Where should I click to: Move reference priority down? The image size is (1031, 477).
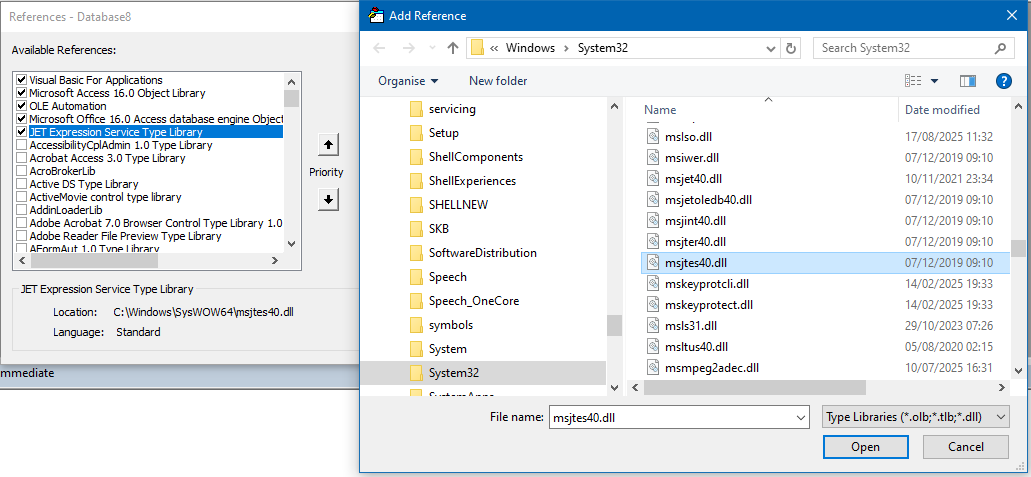click(x=327, y=199)
